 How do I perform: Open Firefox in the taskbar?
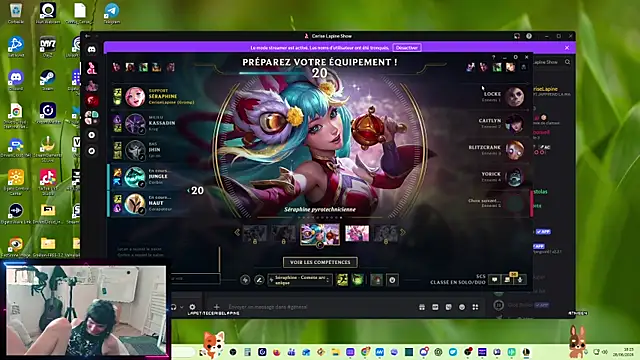coord(276,352)
